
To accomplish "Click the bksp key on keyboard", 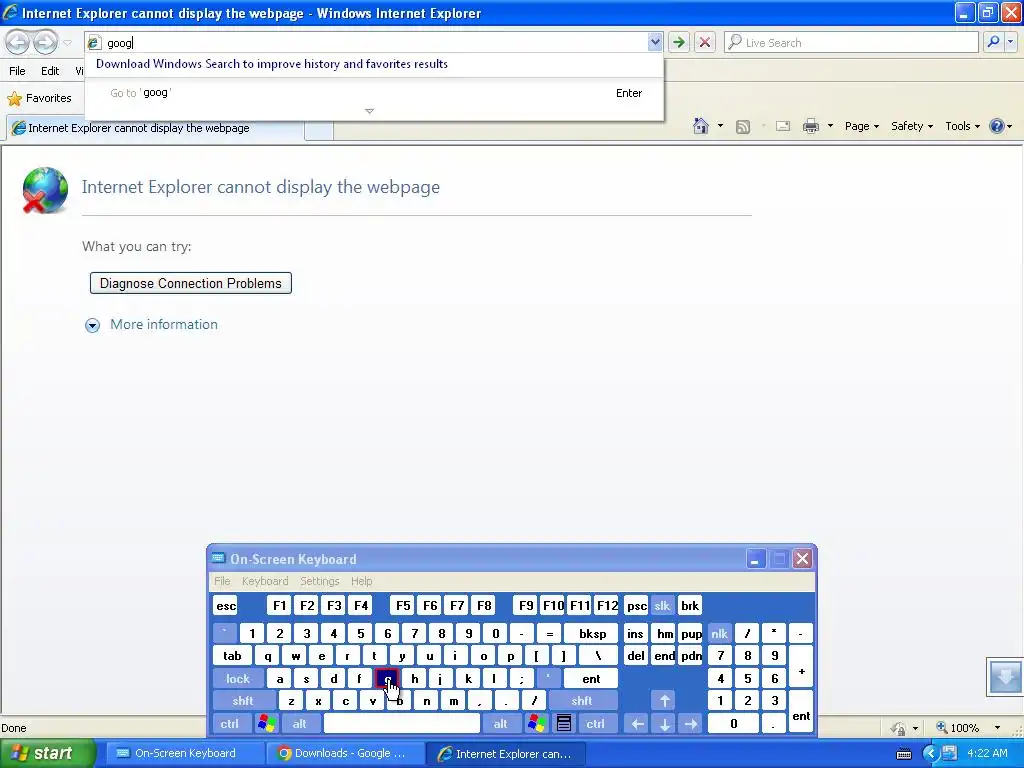I will (x=592, y=633).
